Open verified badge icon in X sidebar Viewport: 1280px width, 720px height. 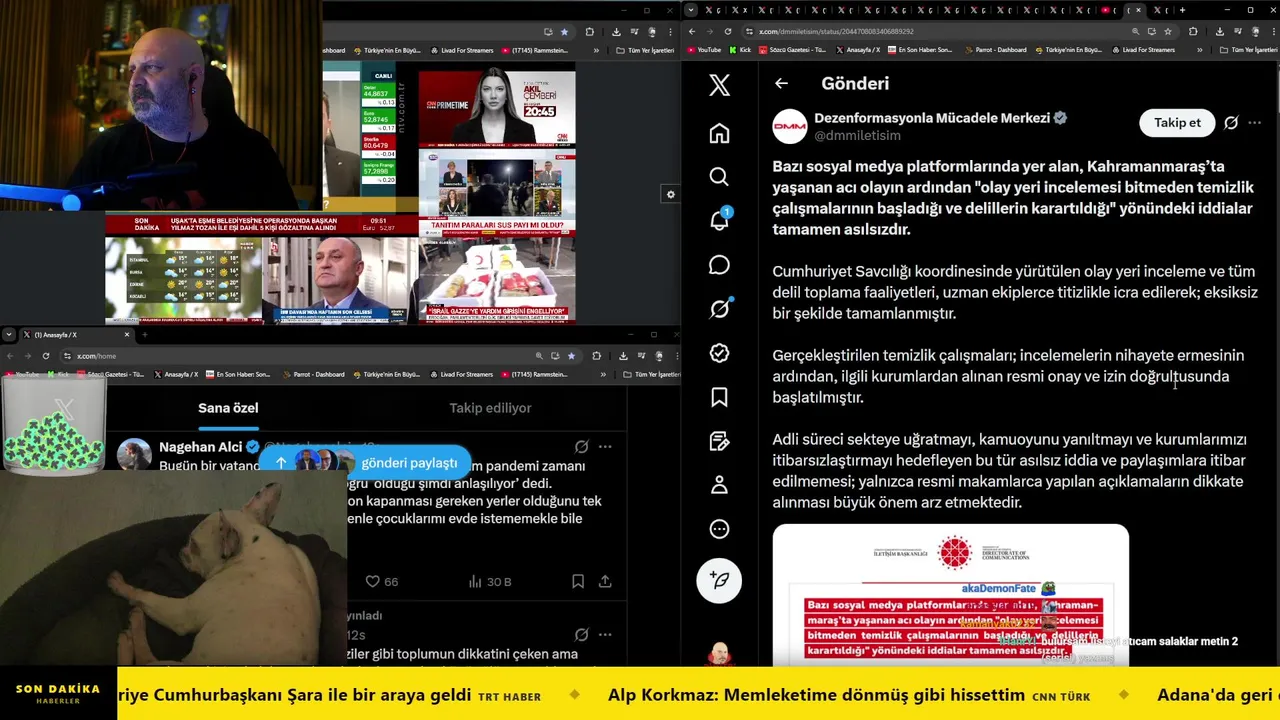pyautogui.click(x=719, y=353)
